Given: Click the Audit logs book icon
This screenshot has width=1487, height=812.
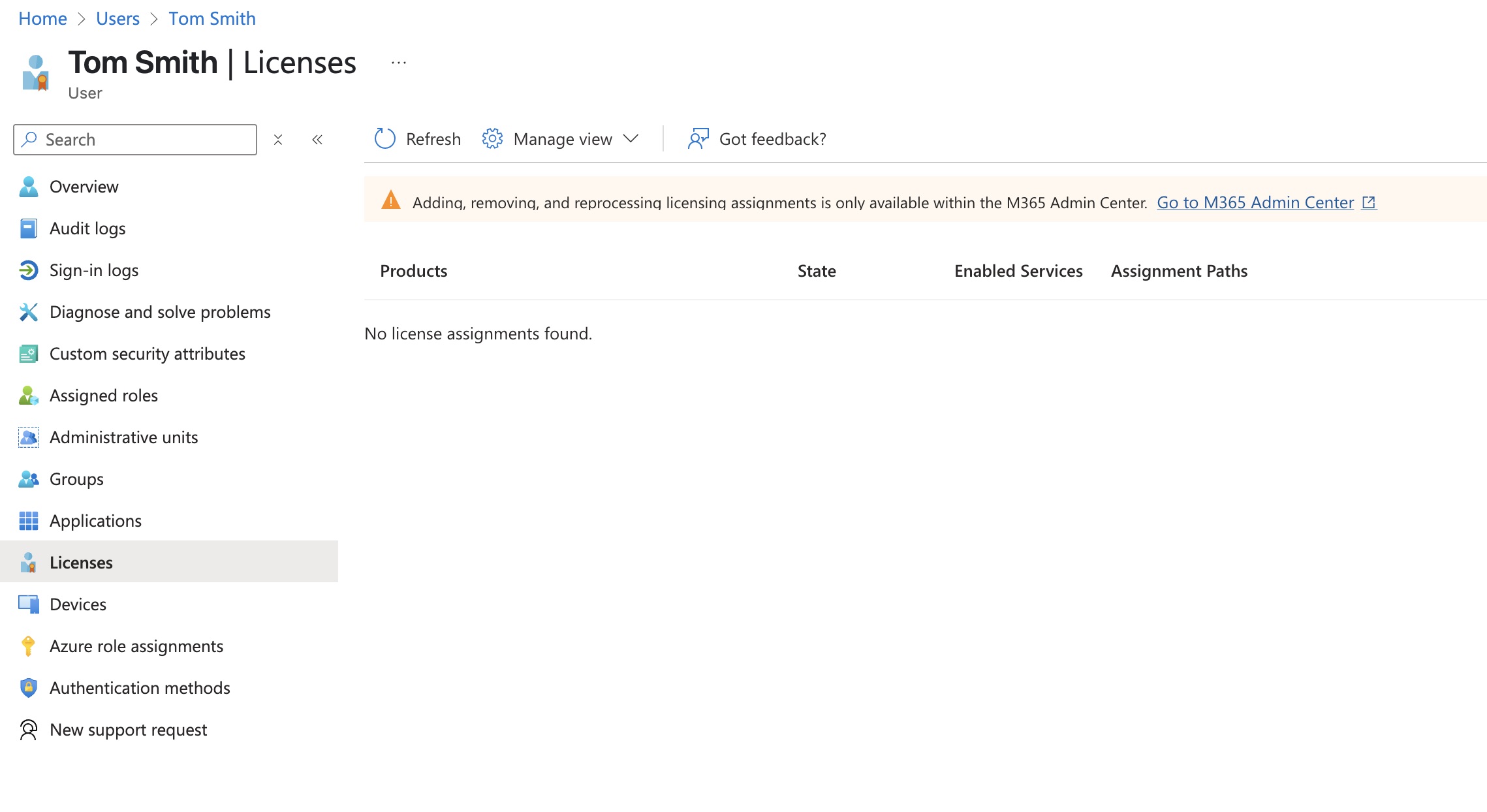Looking at the screenshot, I should click(29, 228).
